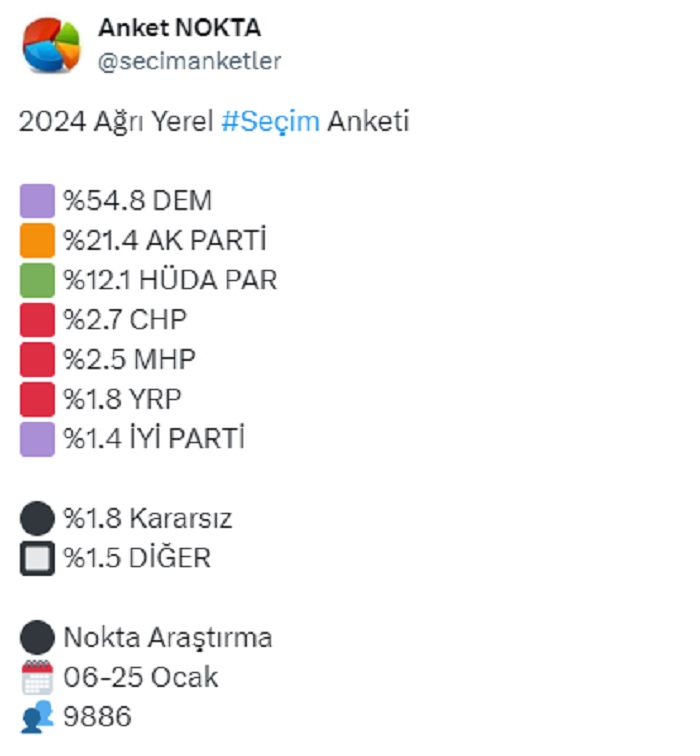The height and width of the screenshot is (756, 700).
Task: Click the black circle beside Nokta Araştırma
Action: click(x=37, y=638)
